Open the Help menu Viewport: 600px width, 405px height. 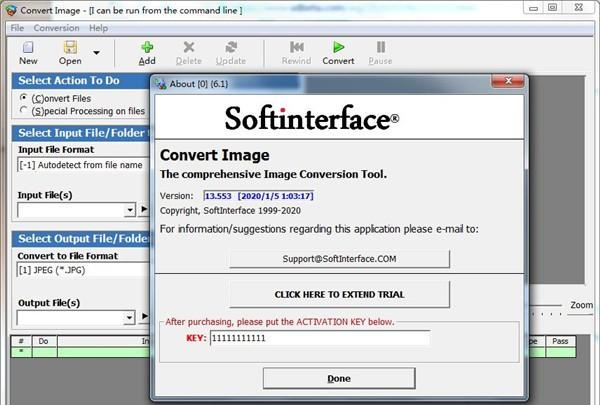98,28
